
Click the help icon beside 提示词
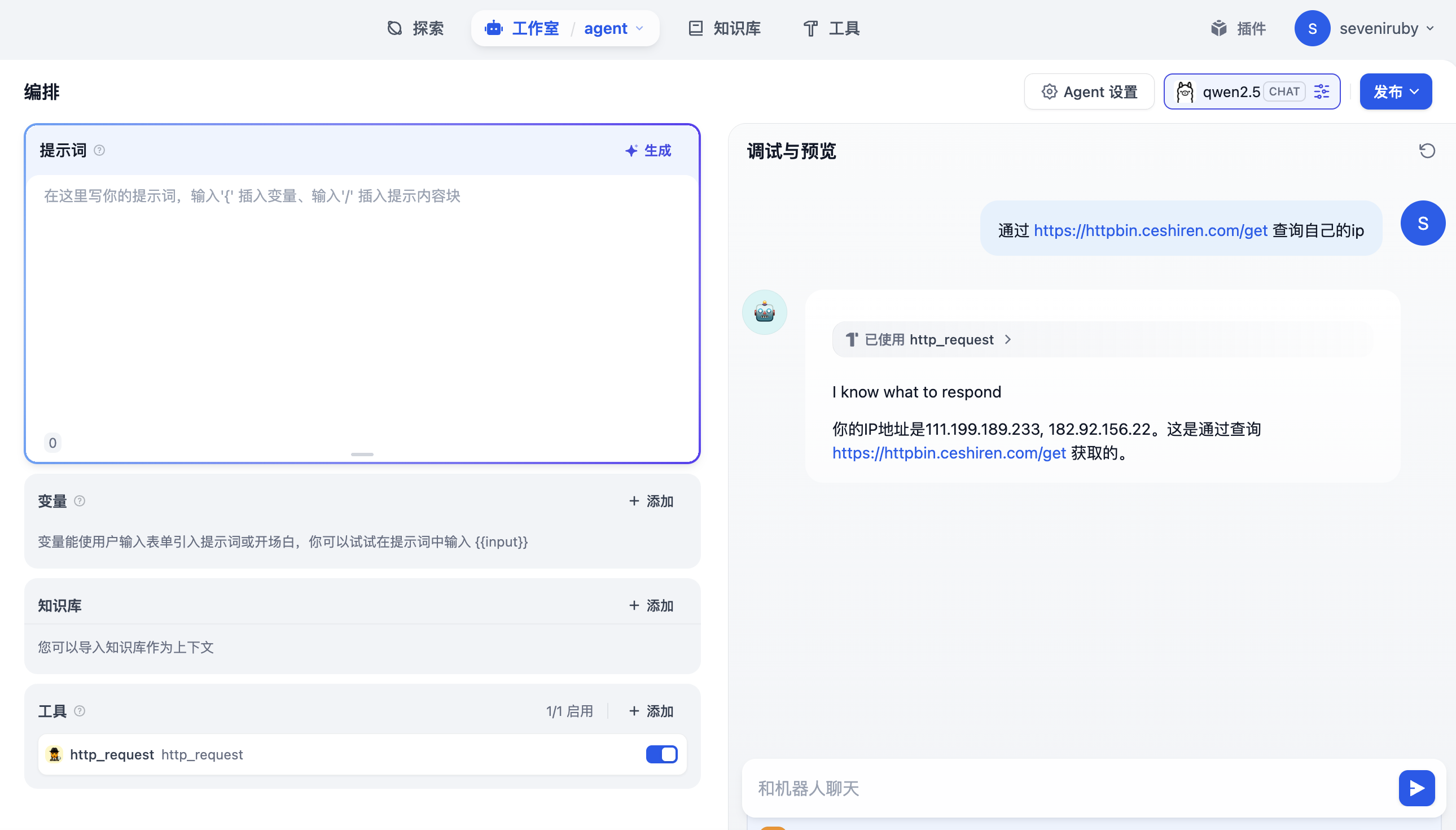coord(99,151)
